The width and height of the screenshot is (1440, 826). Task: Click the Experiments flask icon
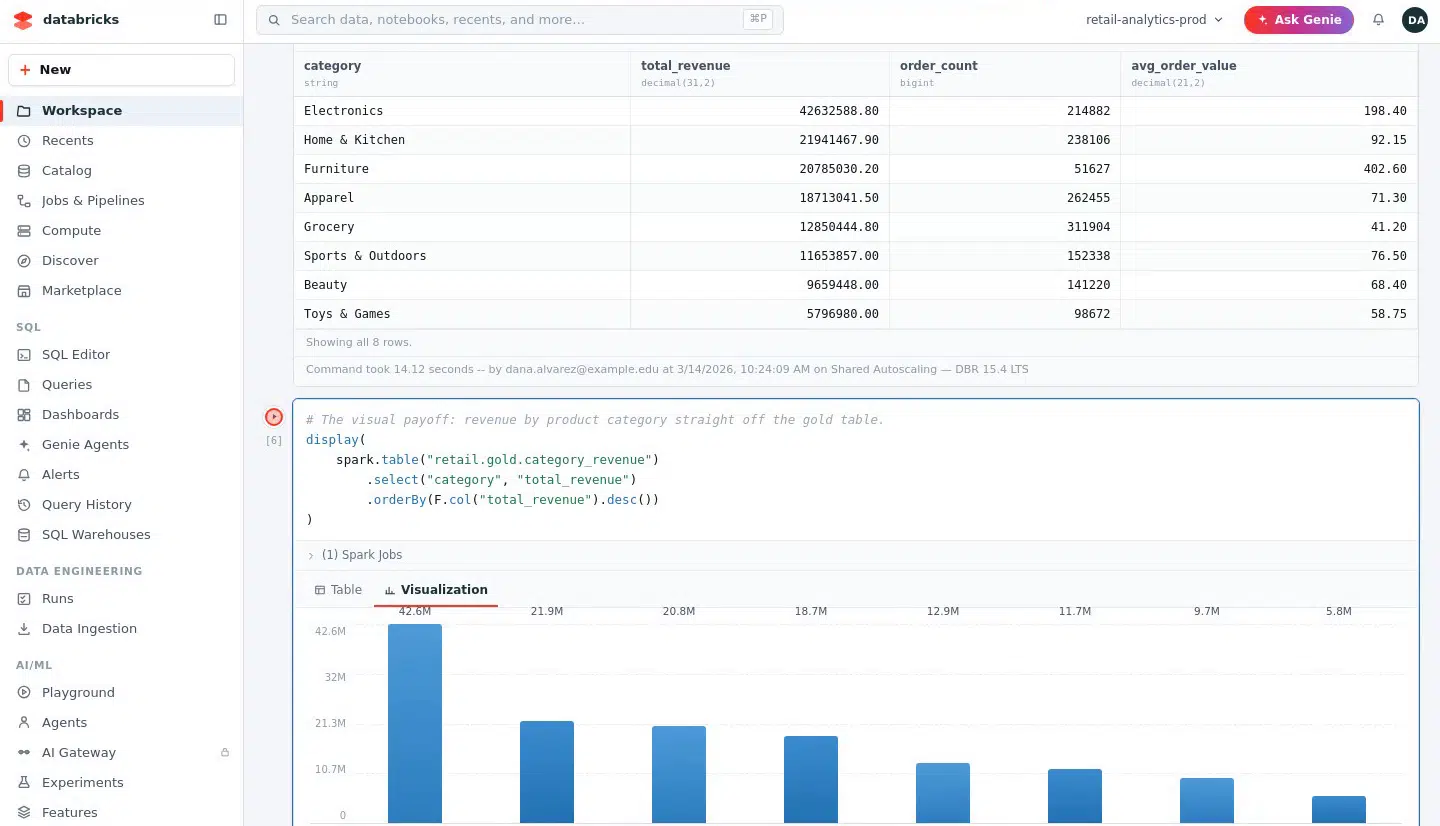(x=24, y=783)
